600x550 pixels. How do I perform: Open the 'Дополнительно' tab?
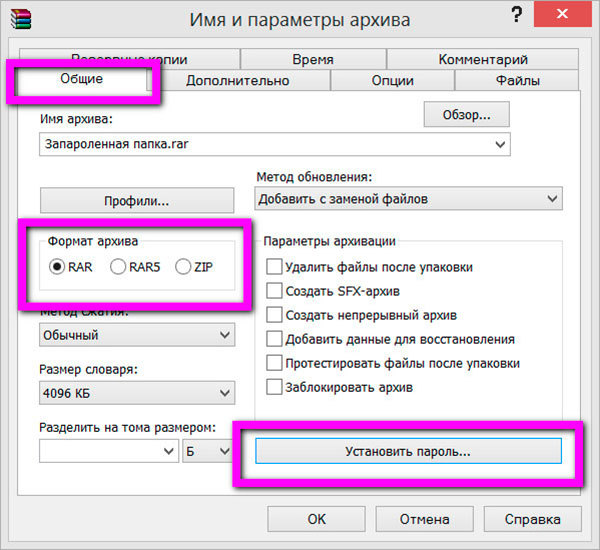pyautogui.click(x=238, y=80)
